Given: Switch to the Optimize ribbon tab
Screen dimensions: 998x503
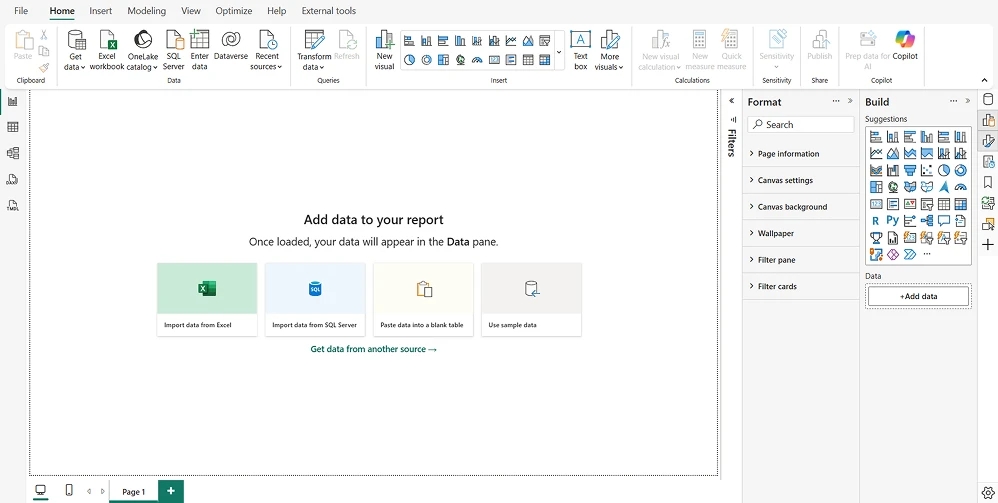Looking at the screenshot, I should click(x=234, y=11).
